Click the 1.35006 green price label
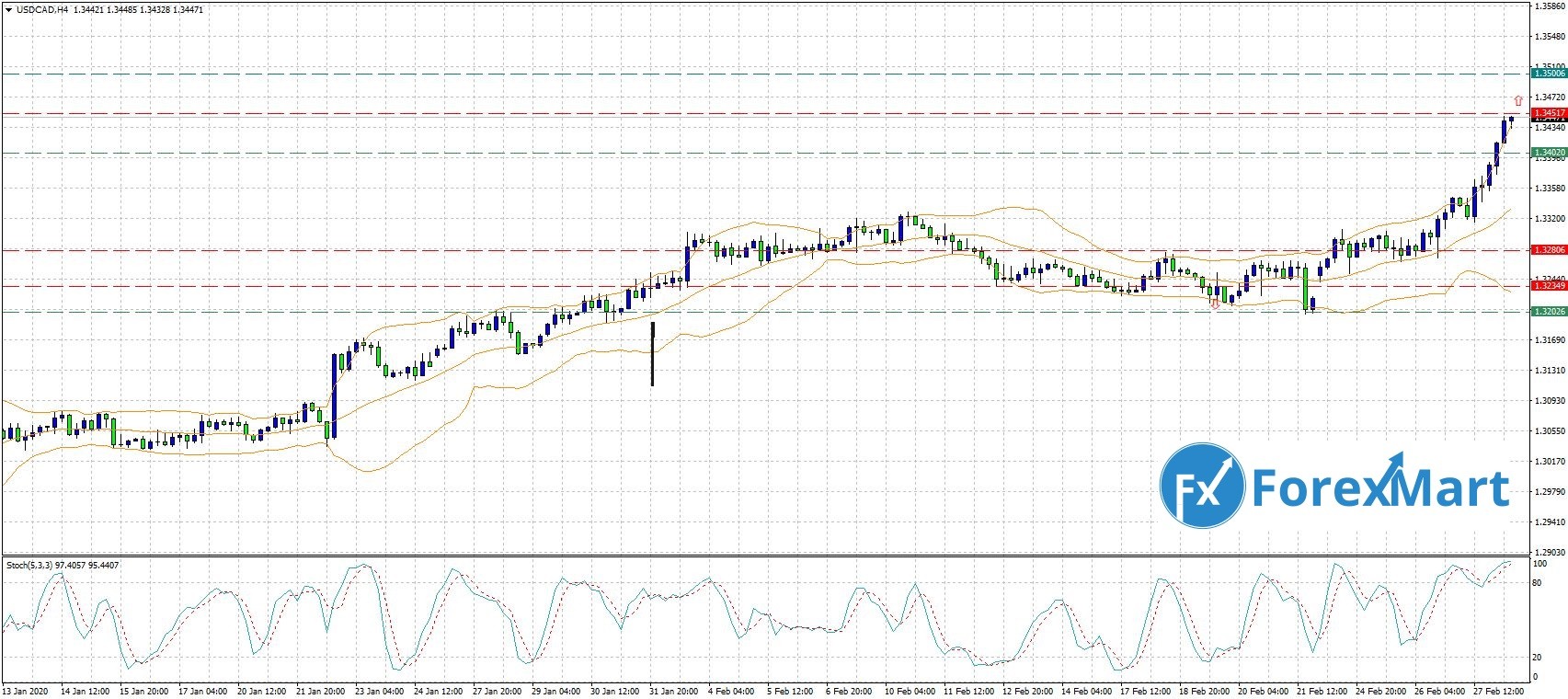1568x699 pixels. [1549, 73]
